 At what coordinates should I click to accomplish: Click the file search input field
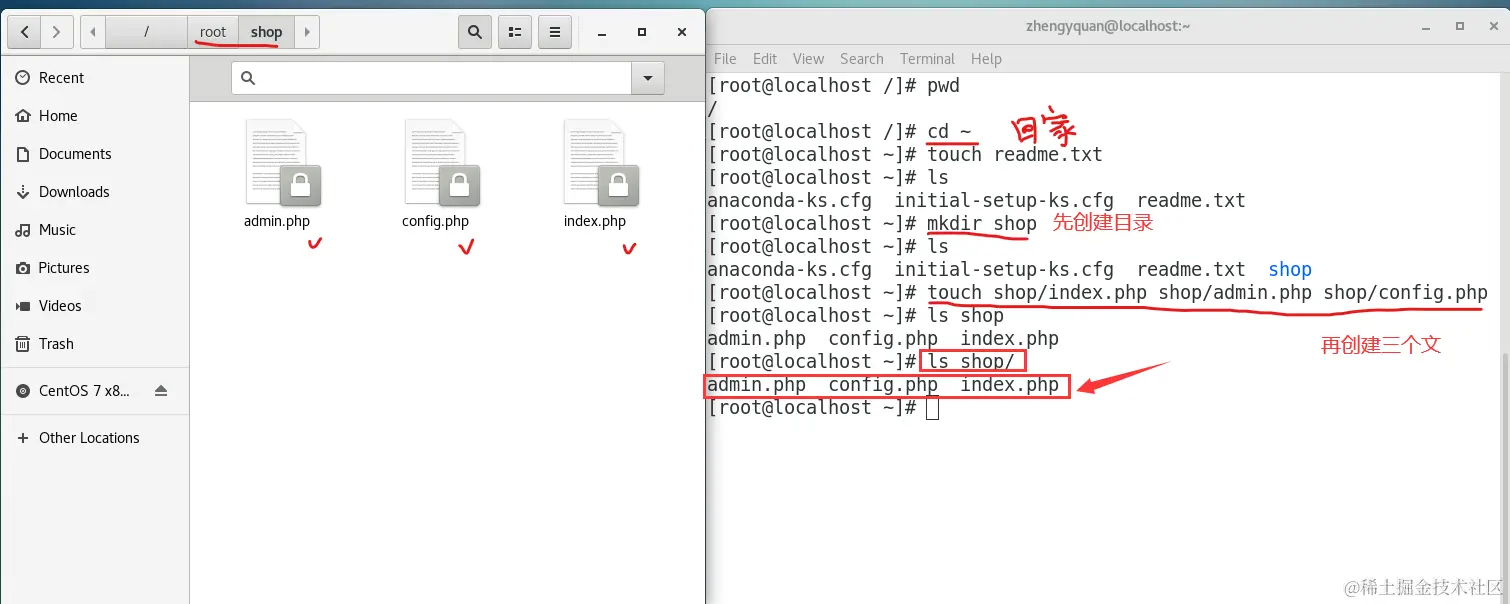432,78
